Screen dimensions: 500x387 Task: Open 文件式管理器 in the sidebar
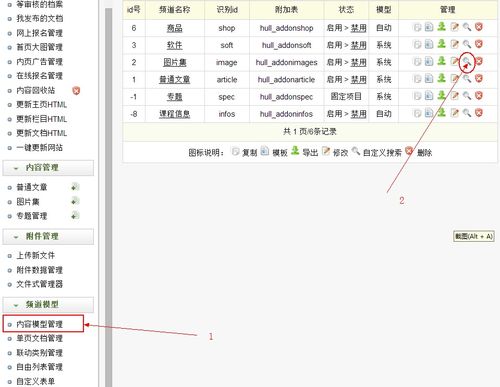click(x=40, y=284)
